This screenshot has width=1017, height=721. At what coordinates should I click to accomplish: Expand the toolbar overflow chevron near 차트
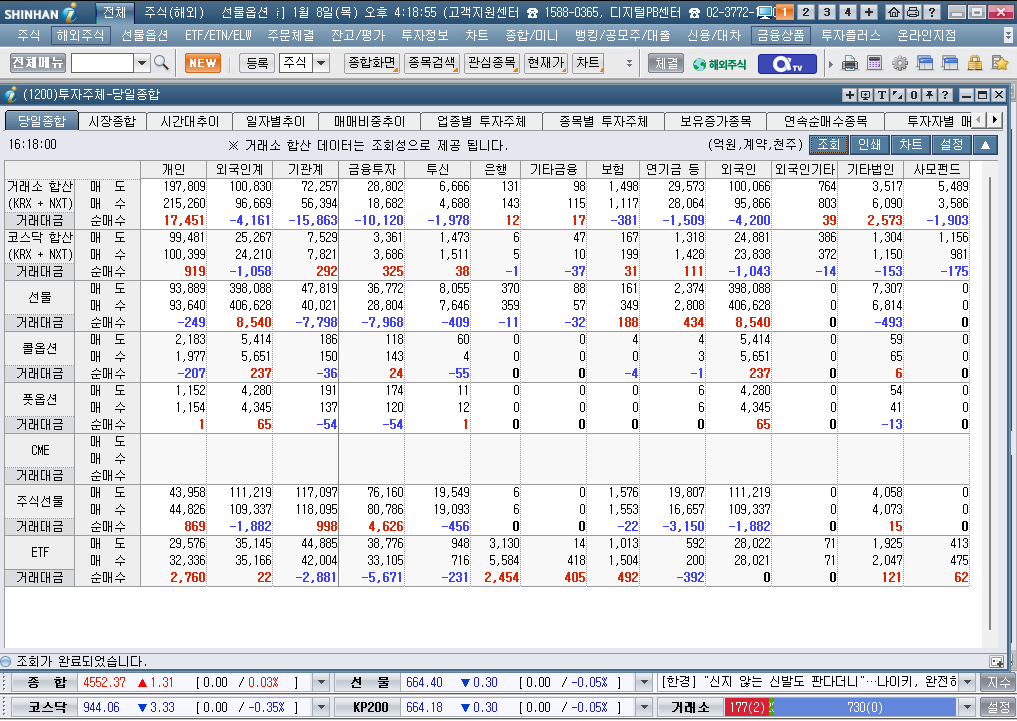[x=628, y=64]
